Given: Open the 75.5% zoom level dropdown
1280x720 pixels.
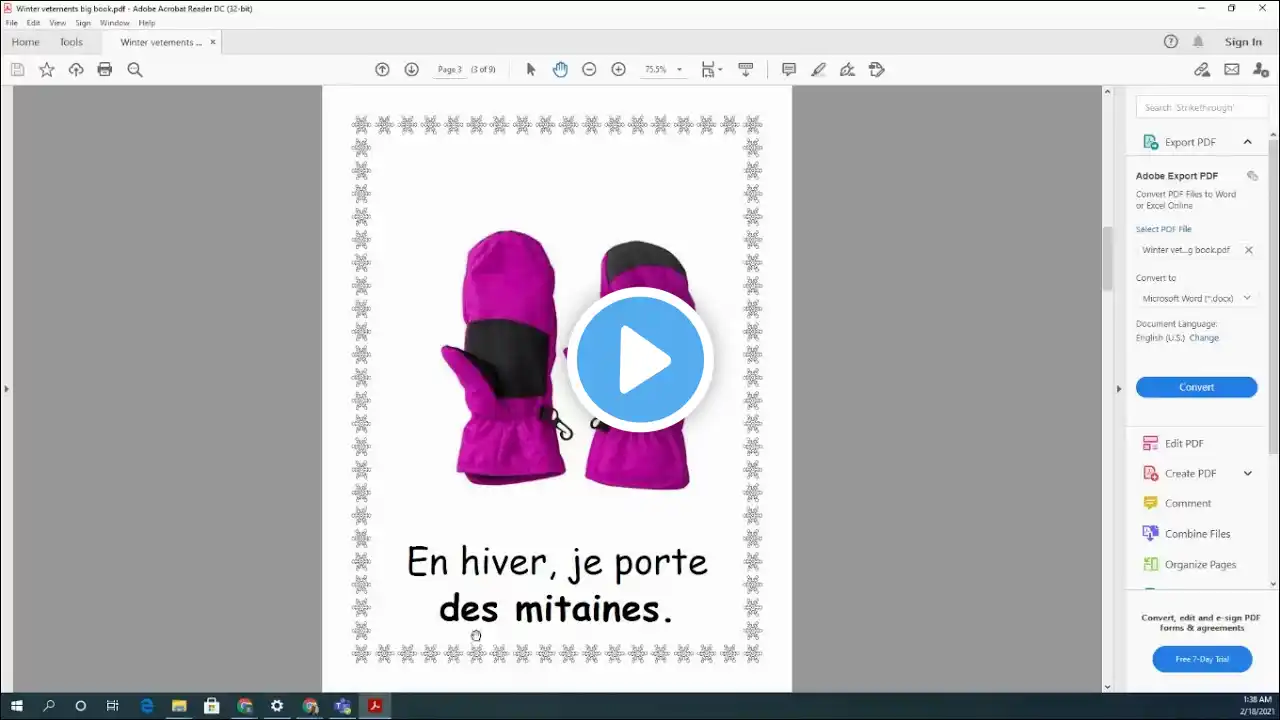Looking at the screenshot, I should pos(663,70).
